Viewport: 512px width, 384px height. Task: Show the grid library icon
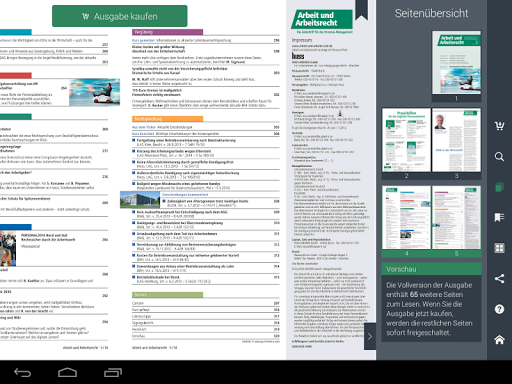coord(499,248)
